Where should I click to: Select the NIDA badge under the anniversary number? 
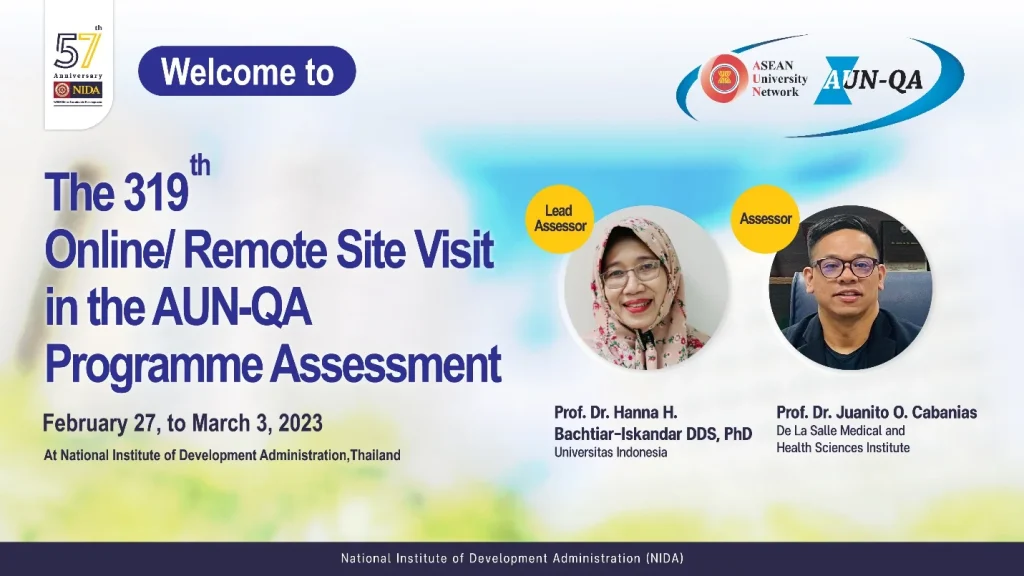pos(77,91)
